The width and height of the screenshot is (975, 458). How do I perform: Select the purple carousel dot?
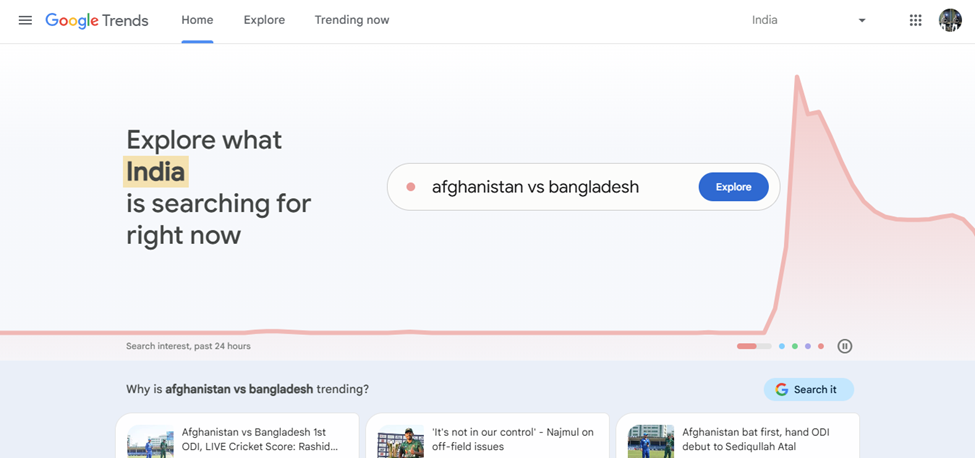[808, 346]
